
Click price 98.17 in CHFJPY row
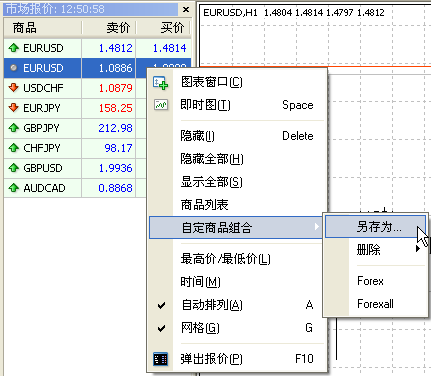click(x=118, y=148)
